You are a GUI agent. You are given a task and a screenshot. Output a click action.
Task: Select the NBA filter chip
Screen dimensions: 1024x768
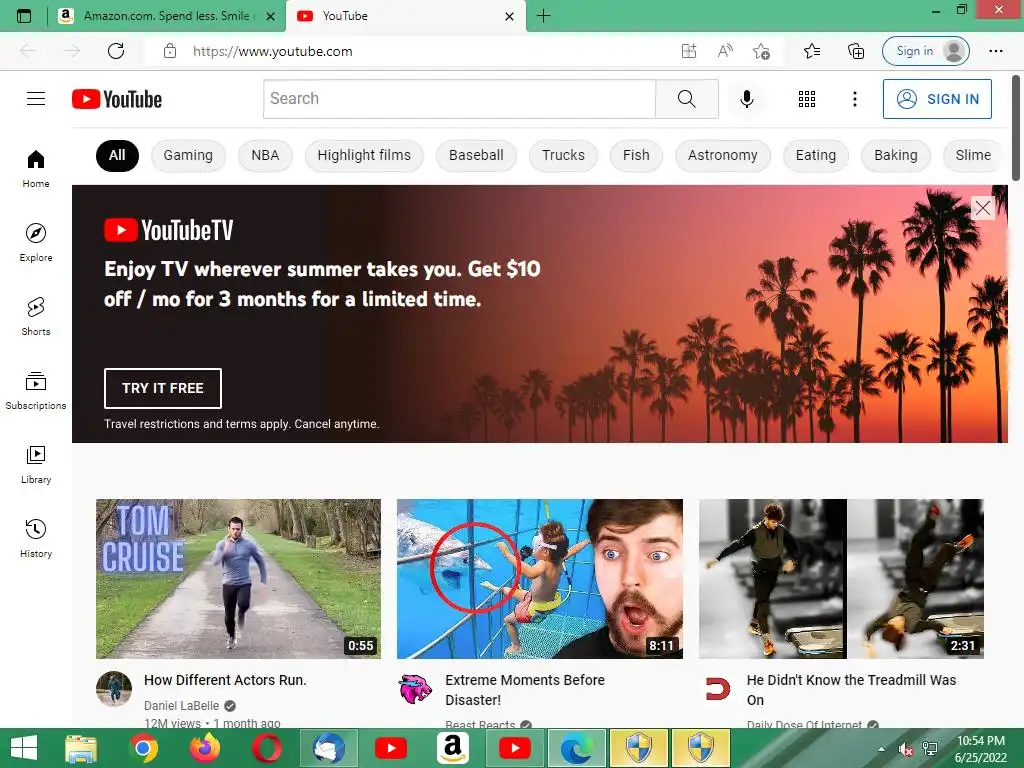pos(265,155)
